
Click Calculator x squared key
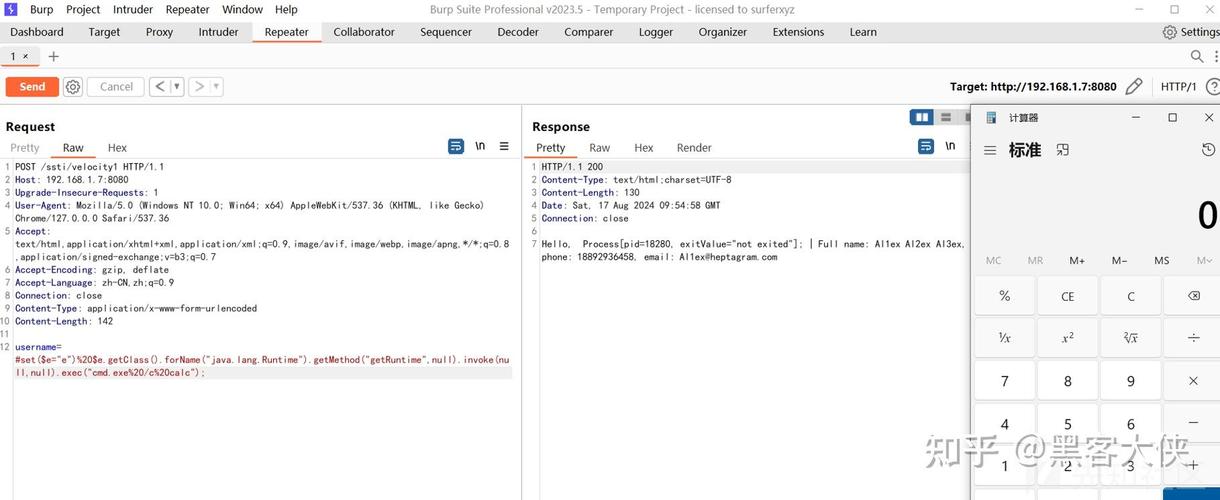click(x=1067, y=338)
